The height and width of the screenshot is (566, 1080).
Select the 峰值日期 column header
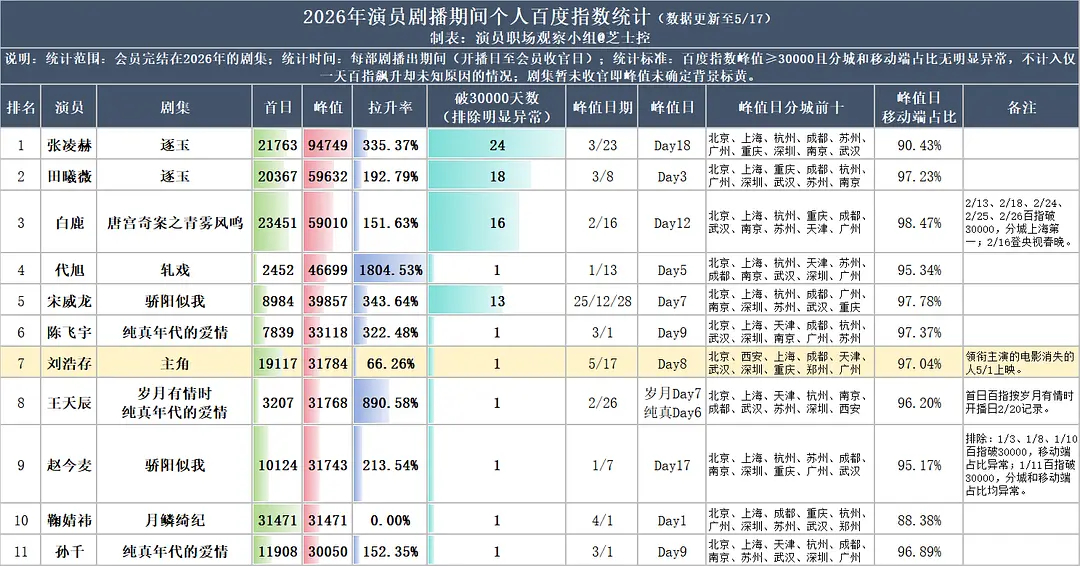point(602,107)
